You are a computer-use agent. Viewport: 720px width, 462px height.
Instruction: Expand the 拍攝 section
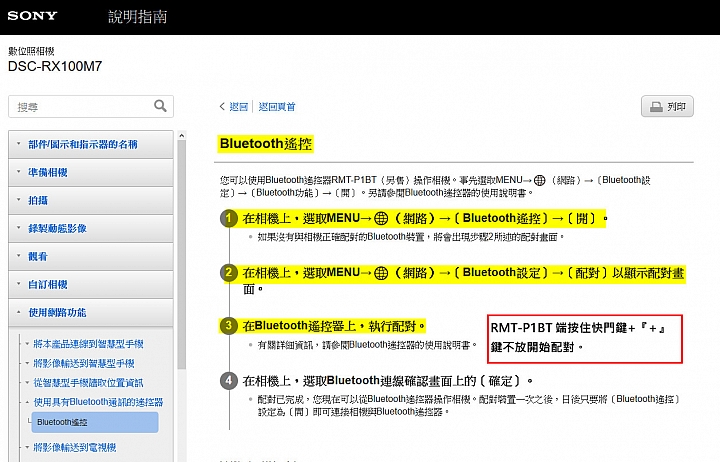pos(90,200)
